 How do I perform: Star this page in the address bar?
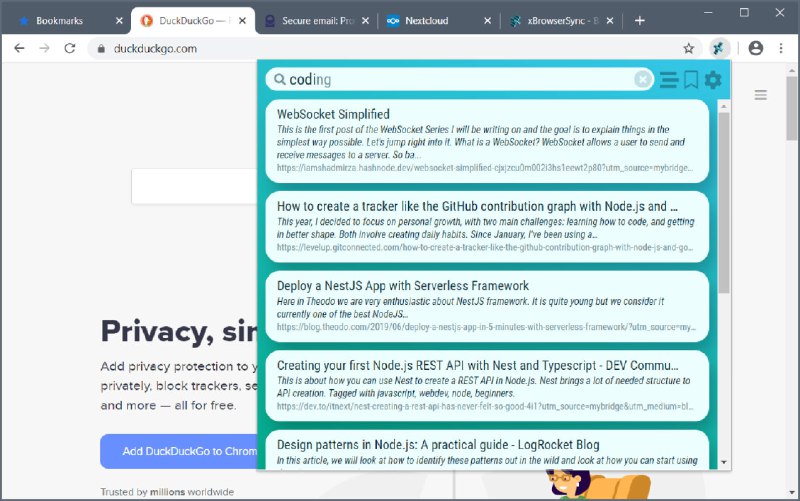click(x=689, y=48)
